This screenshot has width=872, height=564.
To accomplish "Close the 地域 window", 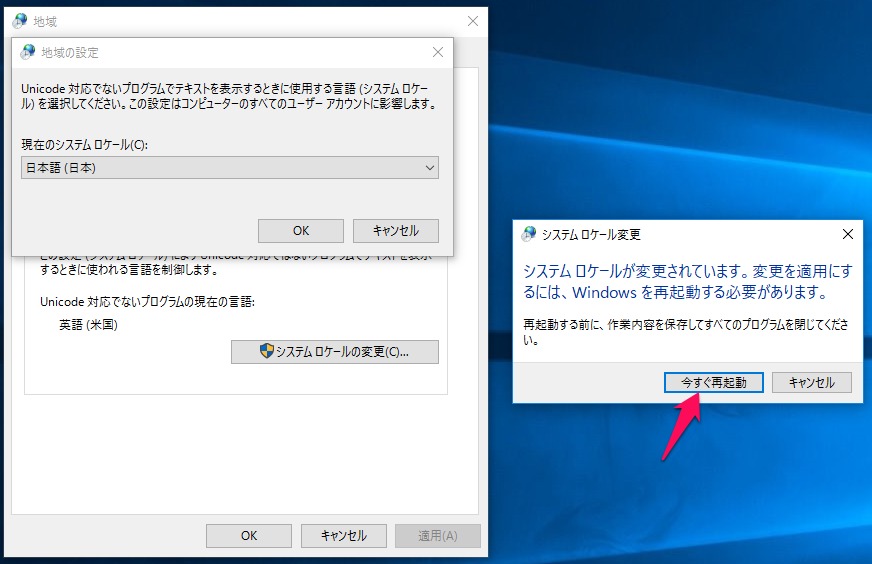I will (x=473, y=21).
